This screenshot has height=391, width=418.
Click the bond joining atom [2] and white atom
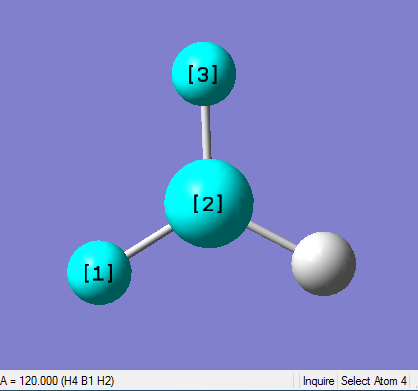coord(271,236)
